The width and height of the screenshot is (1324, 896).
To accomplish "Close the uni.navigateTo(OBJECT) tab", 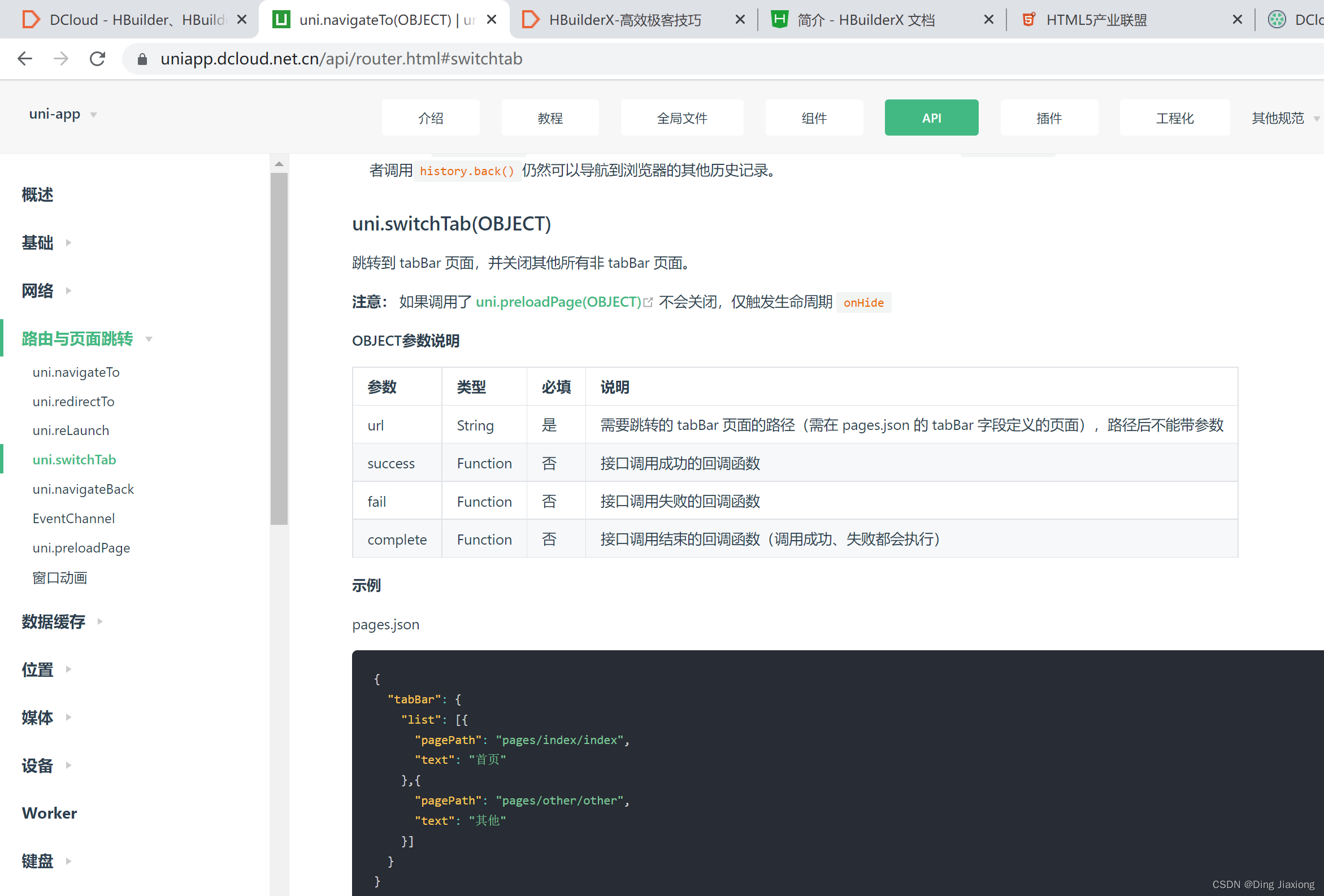I will click(x=492, y=20).
